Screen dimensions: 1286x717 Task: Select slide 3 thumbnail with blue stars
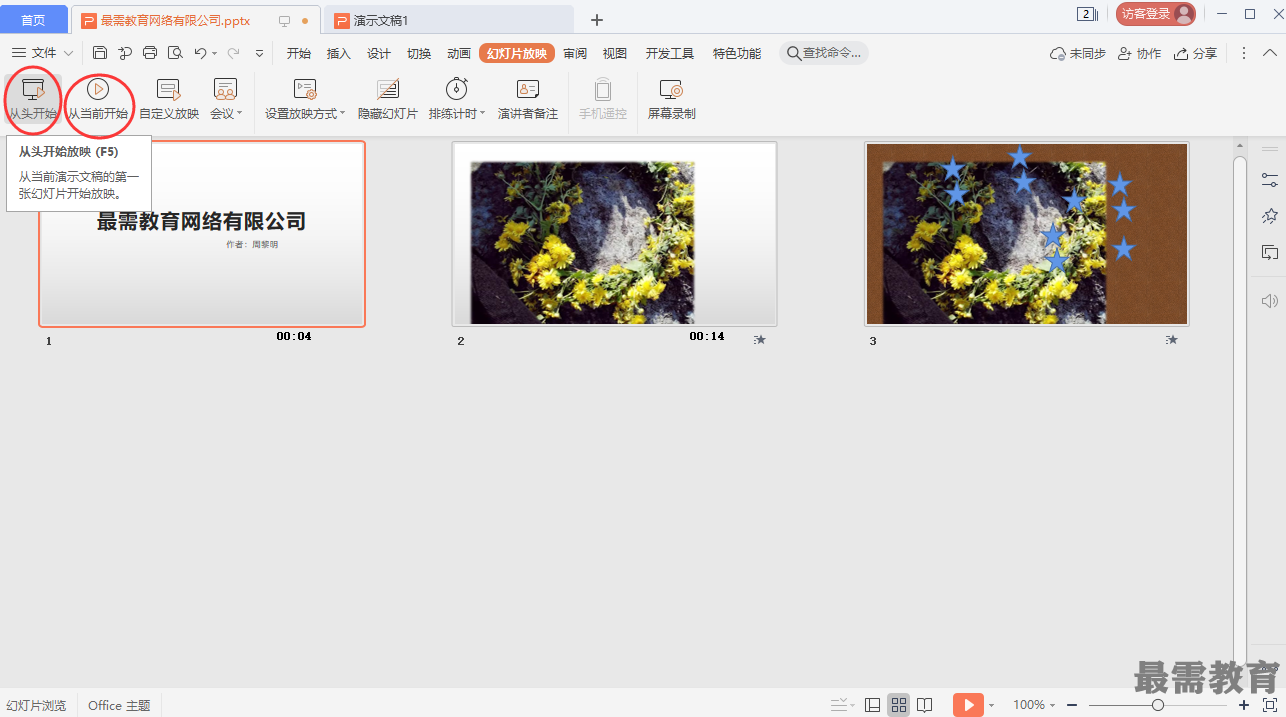coord(1027,234)
